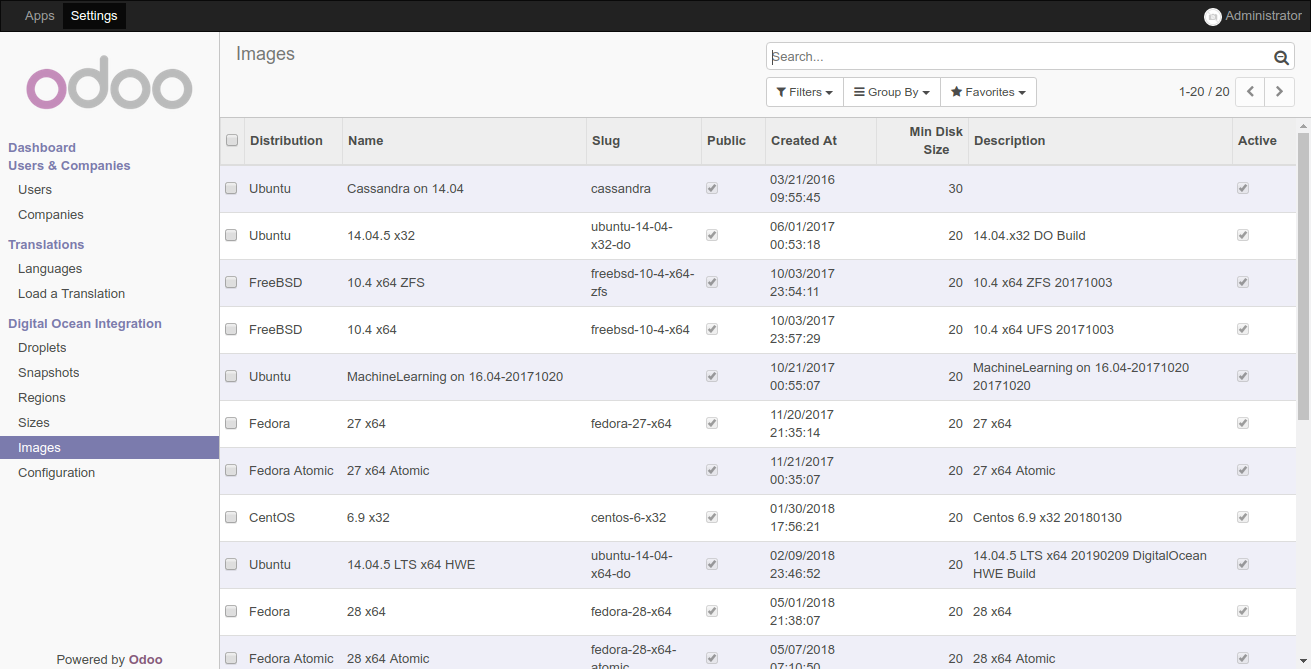The width and height of the screenshot is (1311, 669).
Task: Go to the previous page arrow
Action: pos(1250,92)
